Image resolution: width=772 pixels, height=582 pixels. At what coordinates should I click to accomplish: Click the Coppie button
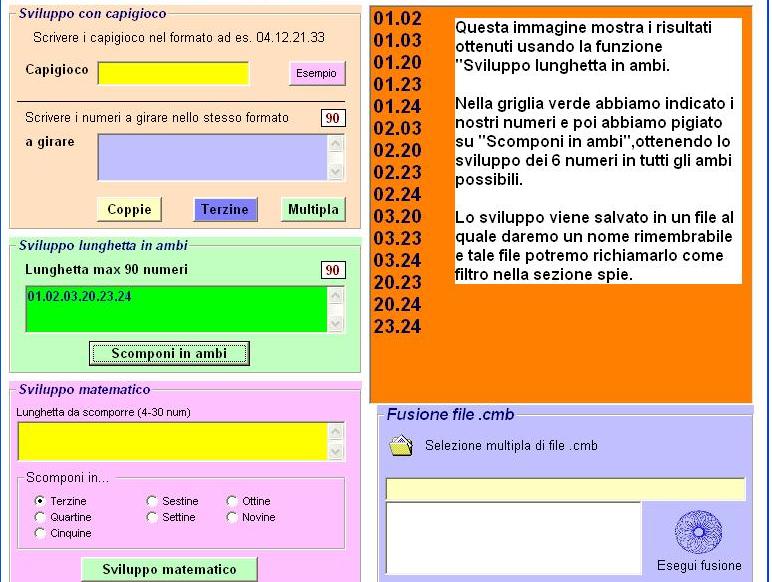[x=129, y=209]
